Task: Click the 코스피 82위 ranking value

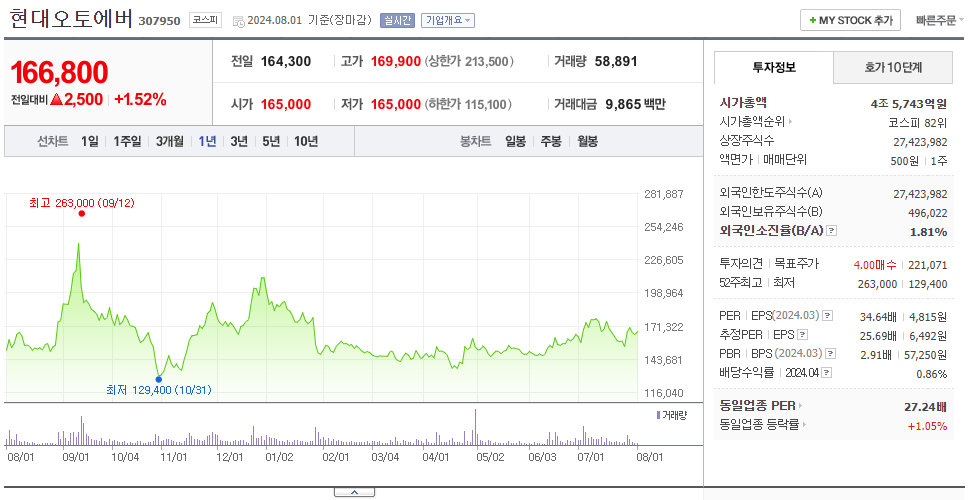Action: (x=917, y=123)
